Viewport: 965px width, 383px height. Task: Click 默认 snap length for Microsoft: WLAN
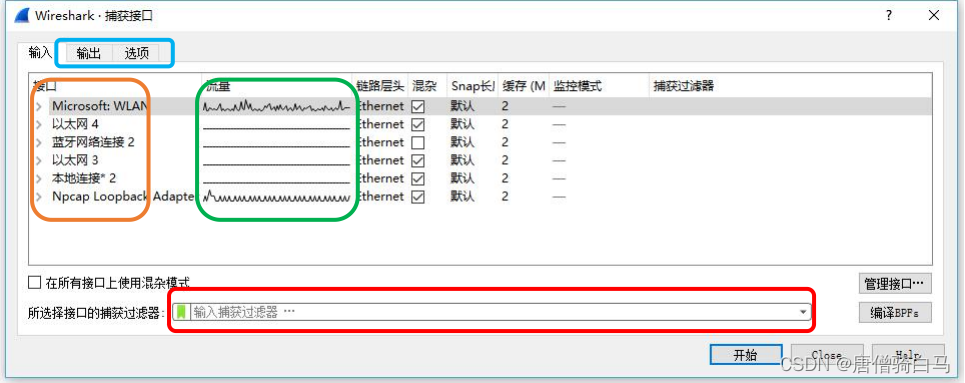click(462, 107)
